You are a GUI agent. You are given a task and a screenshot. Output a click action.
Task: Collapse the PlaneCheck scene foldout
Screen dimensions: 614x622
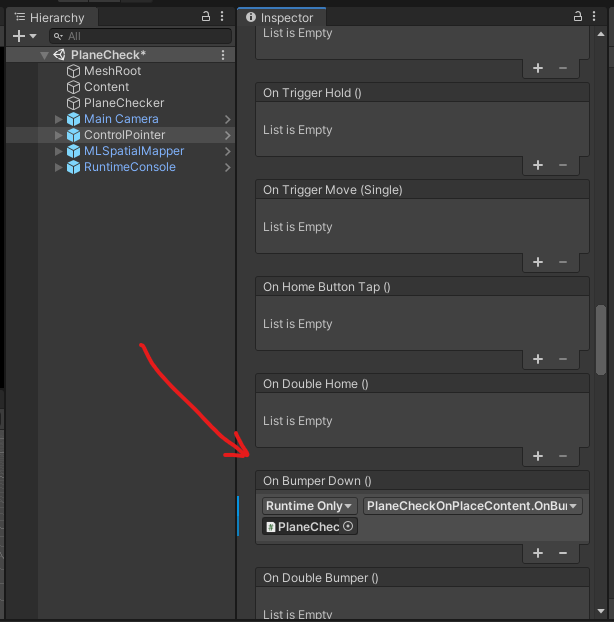(44, 55)
